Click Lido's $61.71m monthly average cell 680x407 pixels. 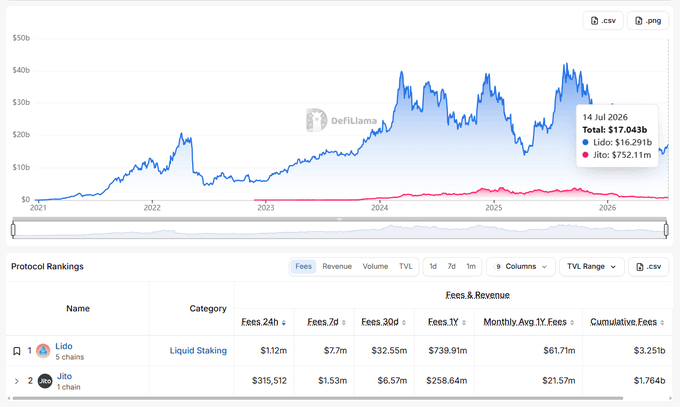click(x=559, y=351)
